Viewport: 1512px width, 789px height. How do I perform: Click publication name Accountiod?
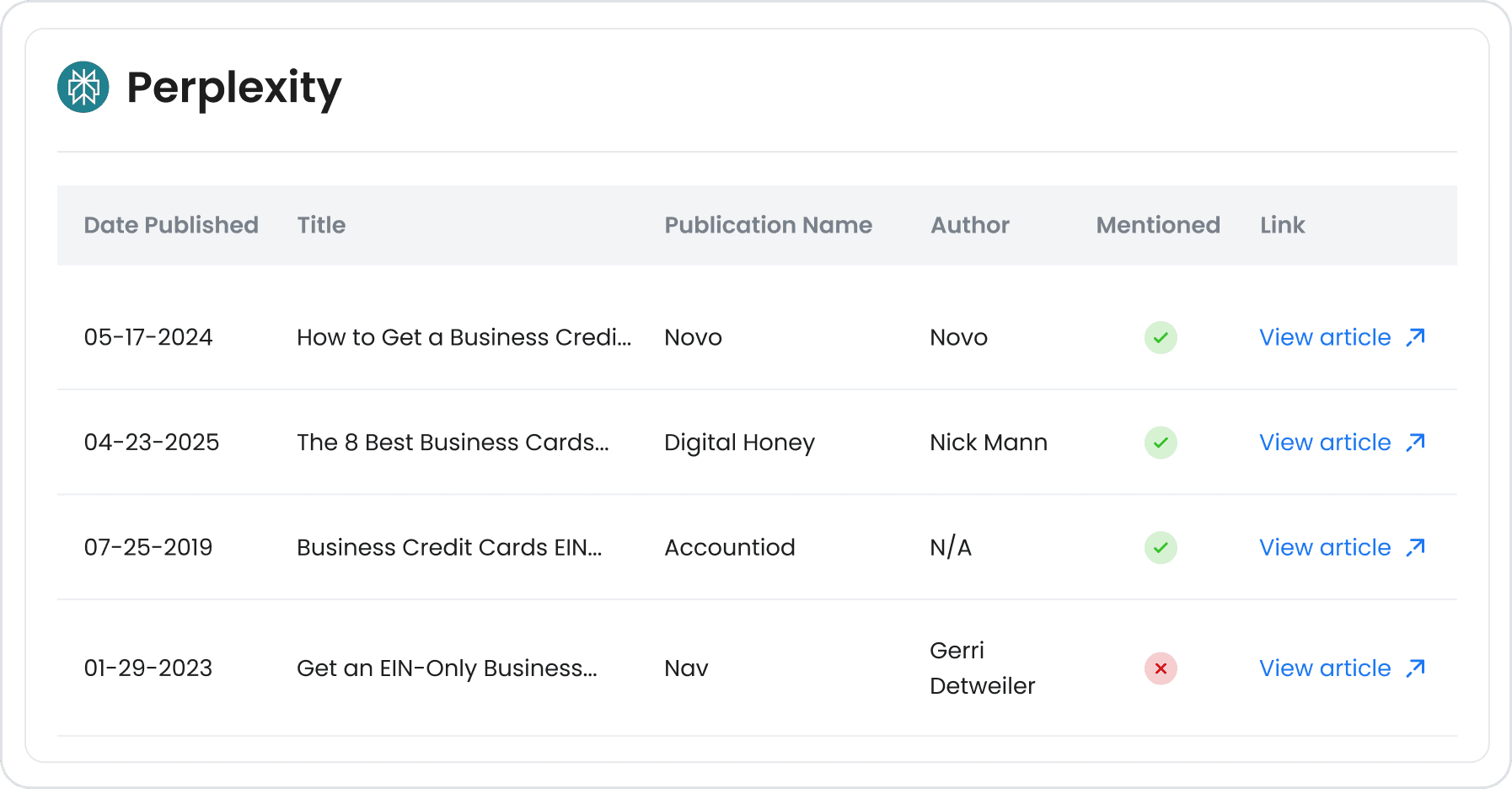click(730, 548)
